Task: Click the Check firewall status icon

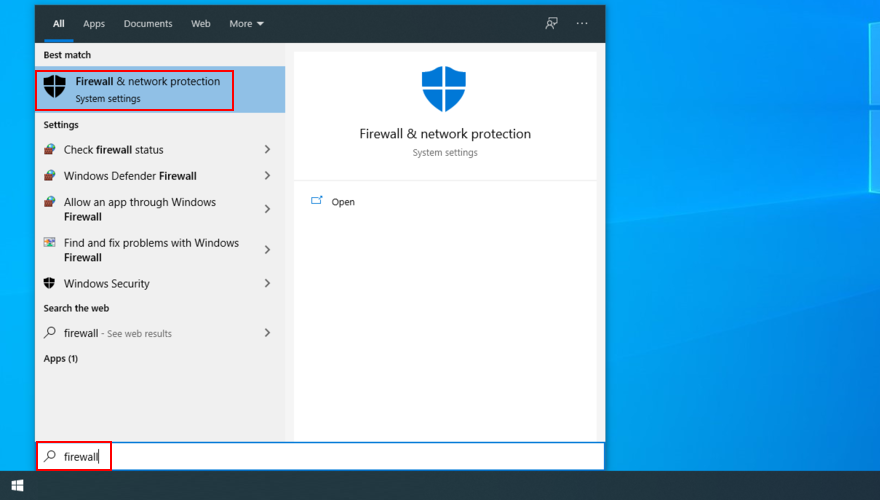Action: click(x=50, y=150)
